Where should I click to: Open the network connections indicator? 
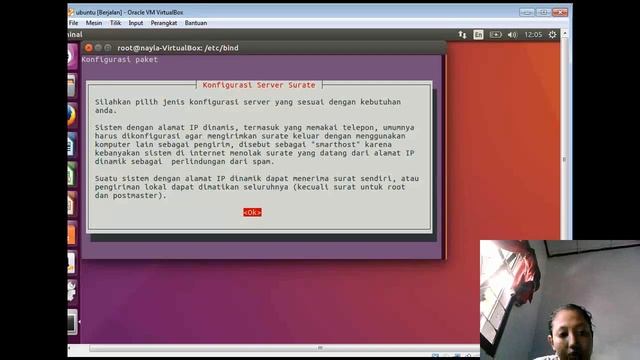click(x=462, y=35)
